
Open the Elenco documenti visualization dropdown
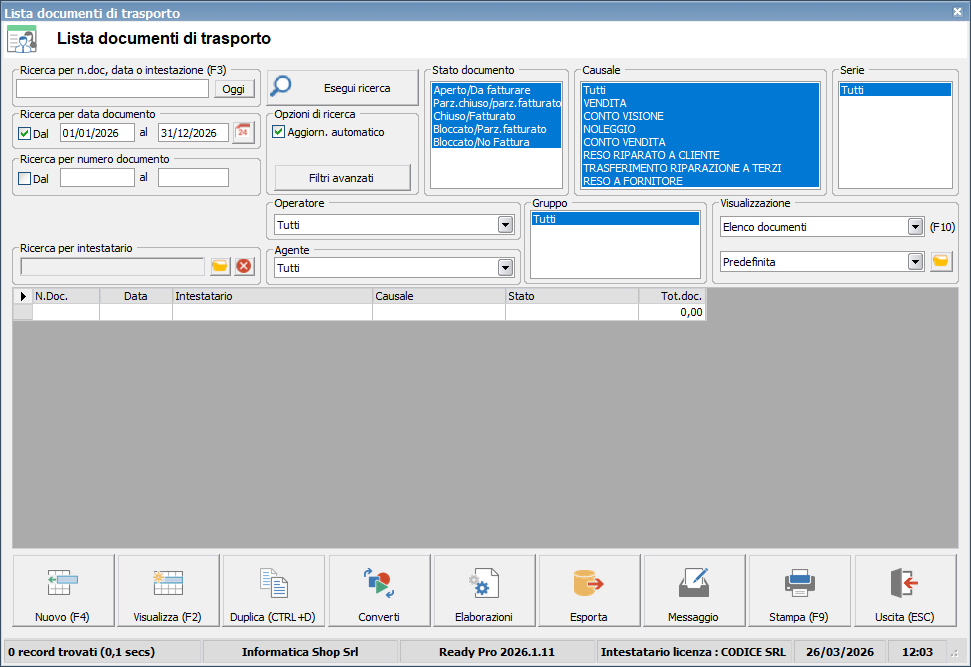[x=915, y=227]
